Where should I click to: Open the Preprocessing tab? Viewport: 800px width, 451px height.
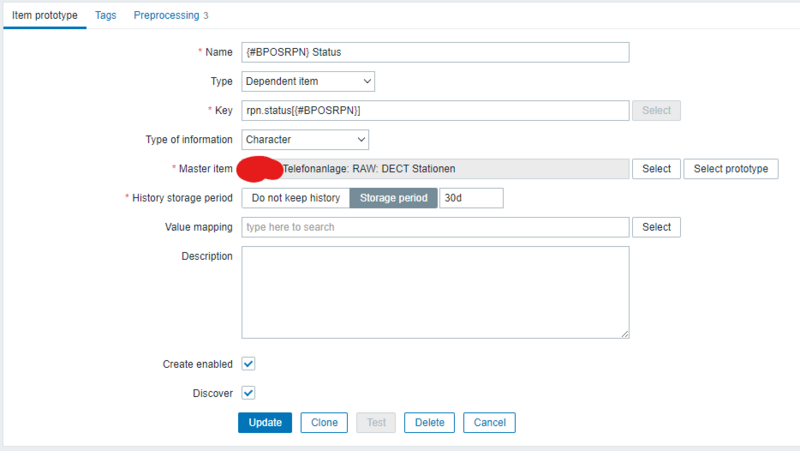(171, 16)
